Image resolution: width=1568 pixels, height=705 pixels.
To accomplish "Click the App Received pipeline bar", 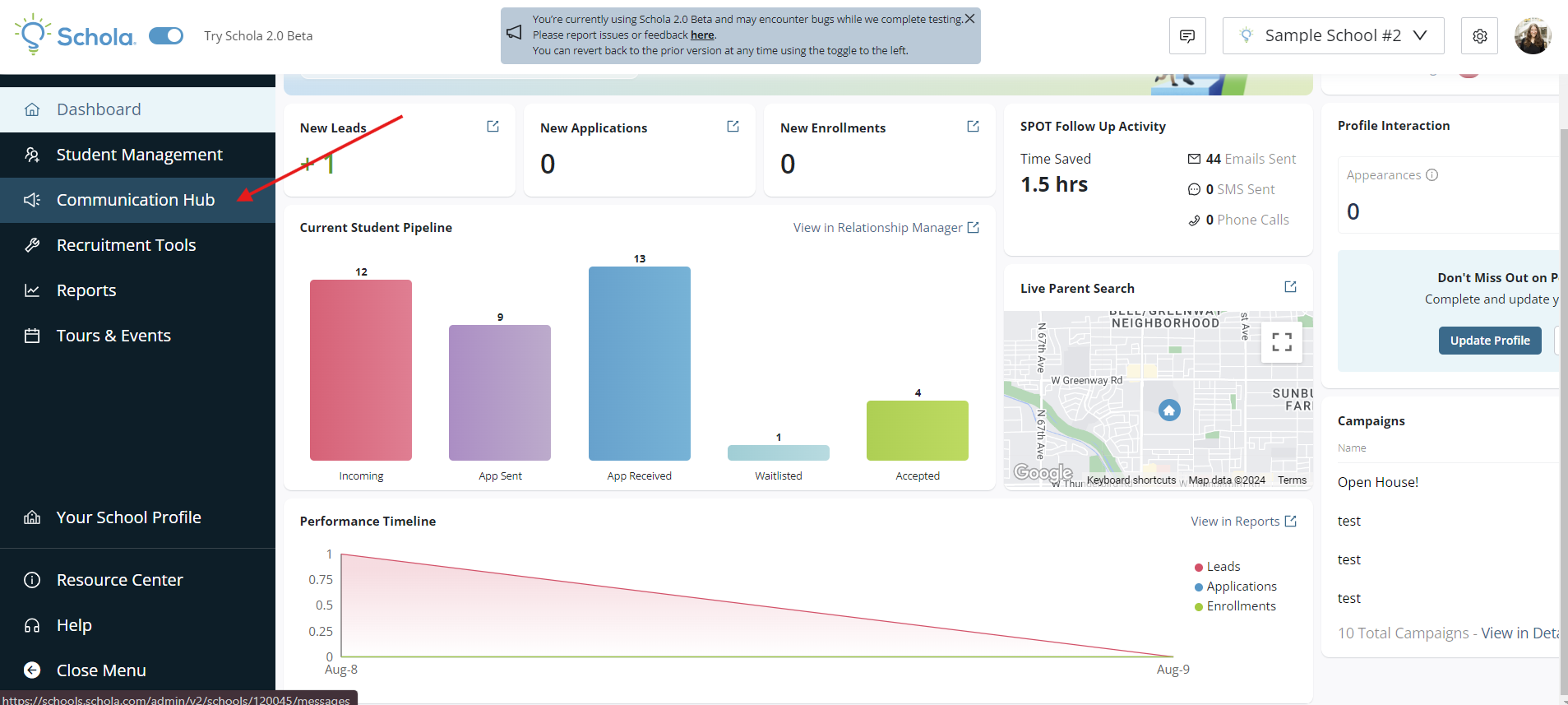I will 640,363.
